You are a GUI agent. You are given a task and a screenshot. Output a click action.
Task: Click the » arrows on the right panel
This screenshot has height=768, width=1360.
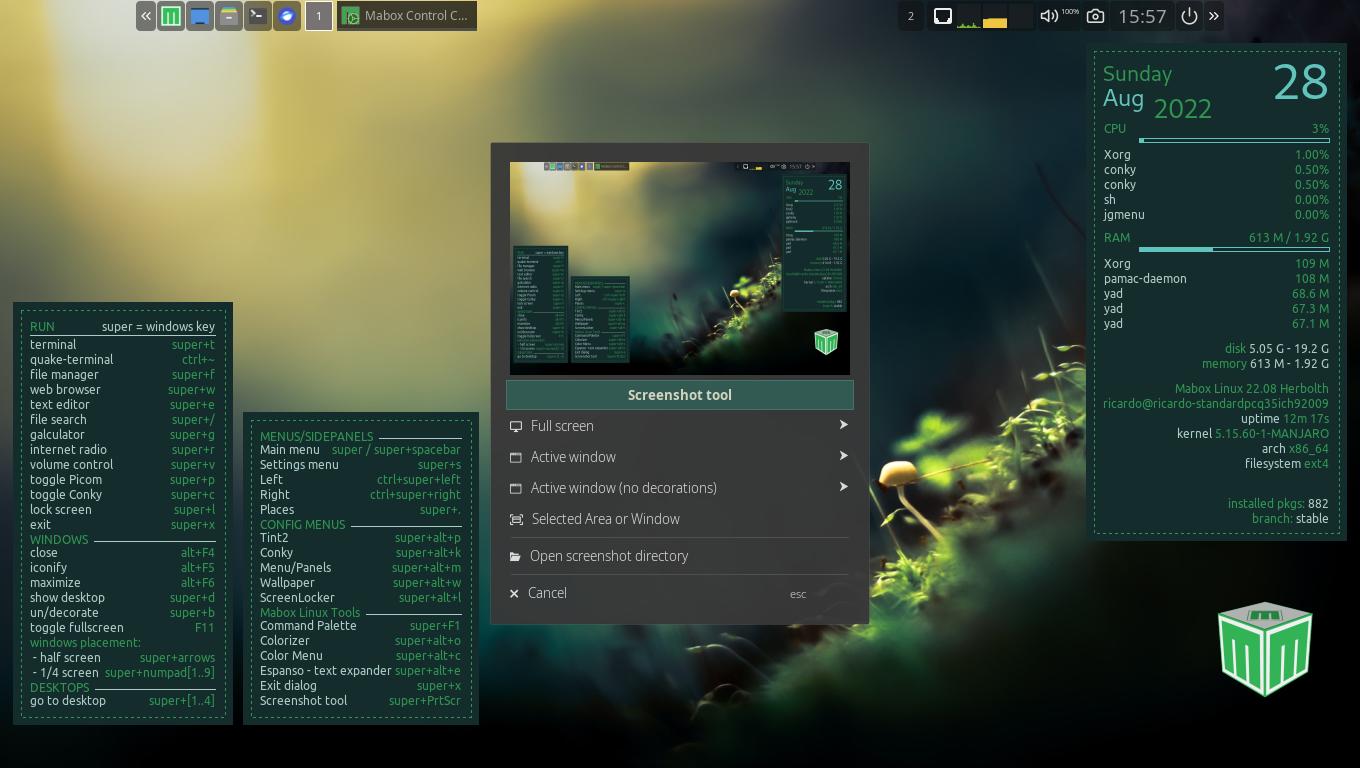(x=1214, y=16)
